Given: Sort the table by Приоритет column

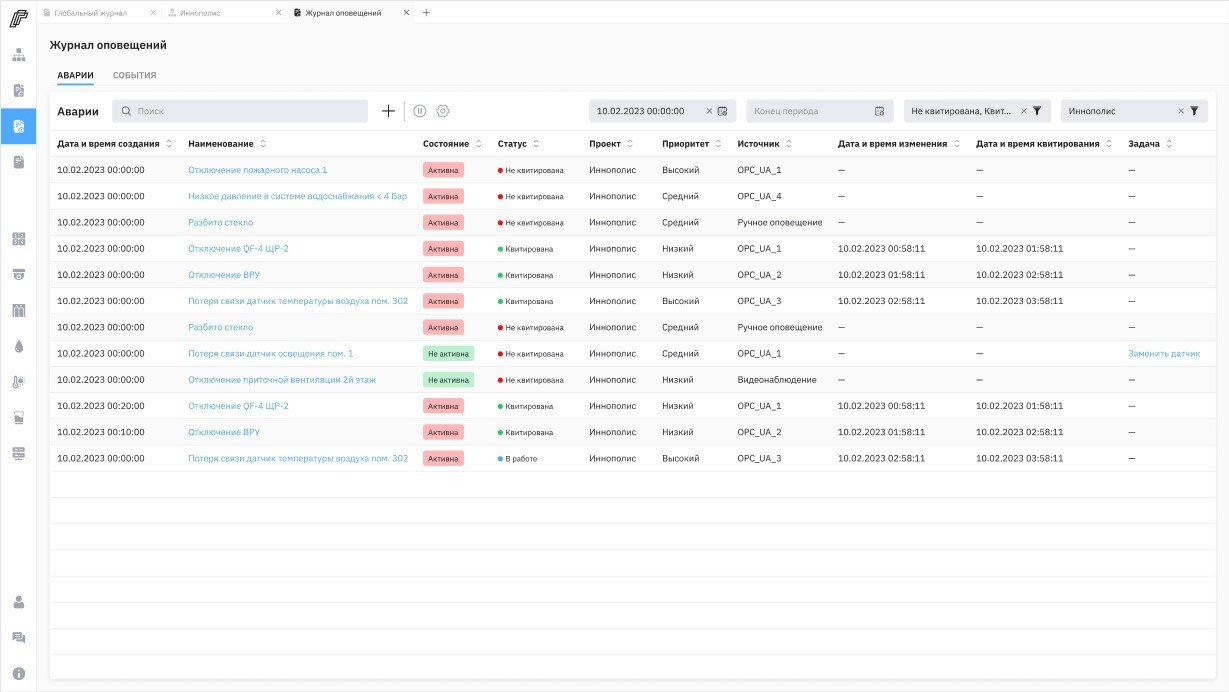Looking at the screenshot, I should 719,144.
